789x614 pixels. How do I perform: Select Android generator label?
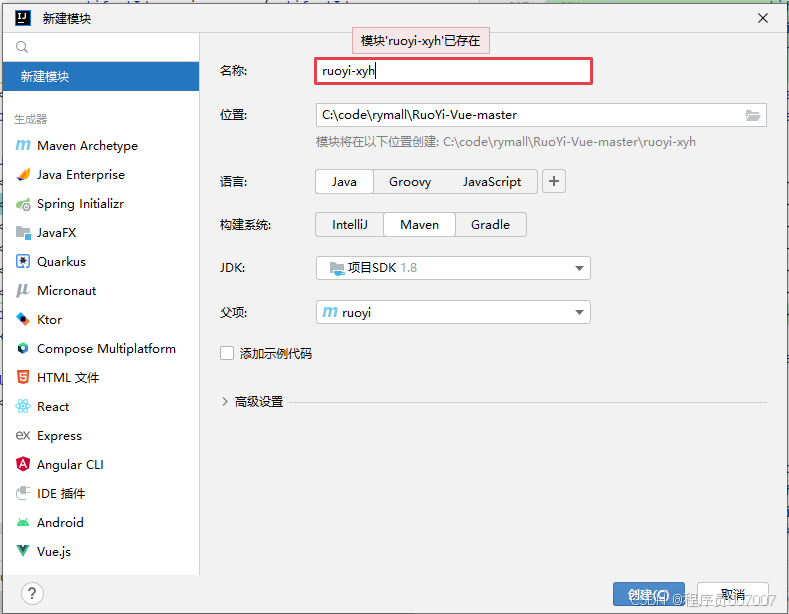pyautogui.click(x=60, y=522)
